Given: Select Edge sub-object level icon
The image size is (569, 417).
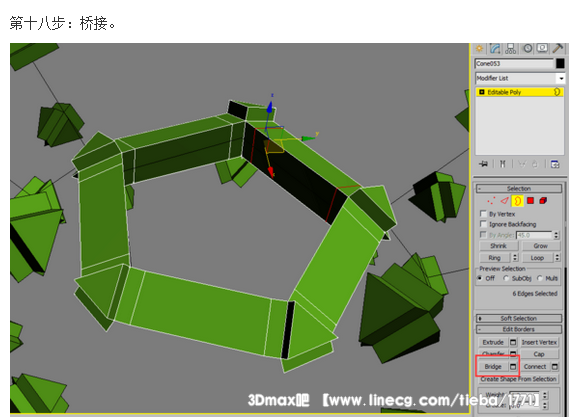Looking at the screenshot, I should click(504, 201).
